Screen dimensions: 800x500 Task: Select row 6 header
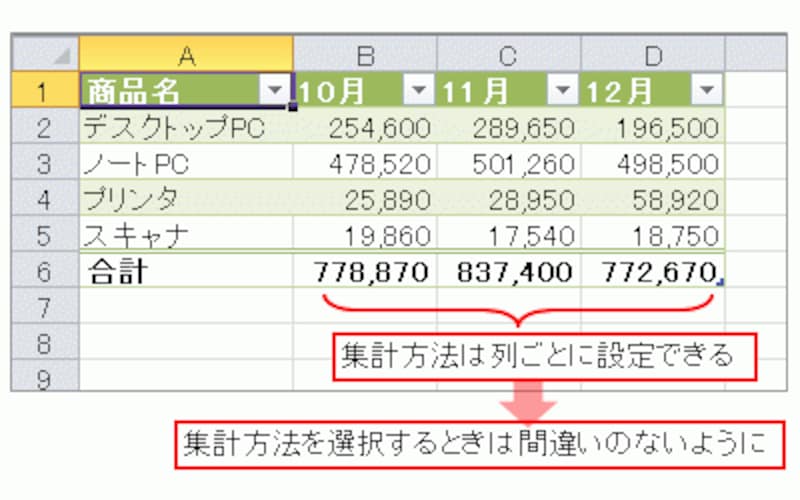pyautogui.click(x=45, y=269)
